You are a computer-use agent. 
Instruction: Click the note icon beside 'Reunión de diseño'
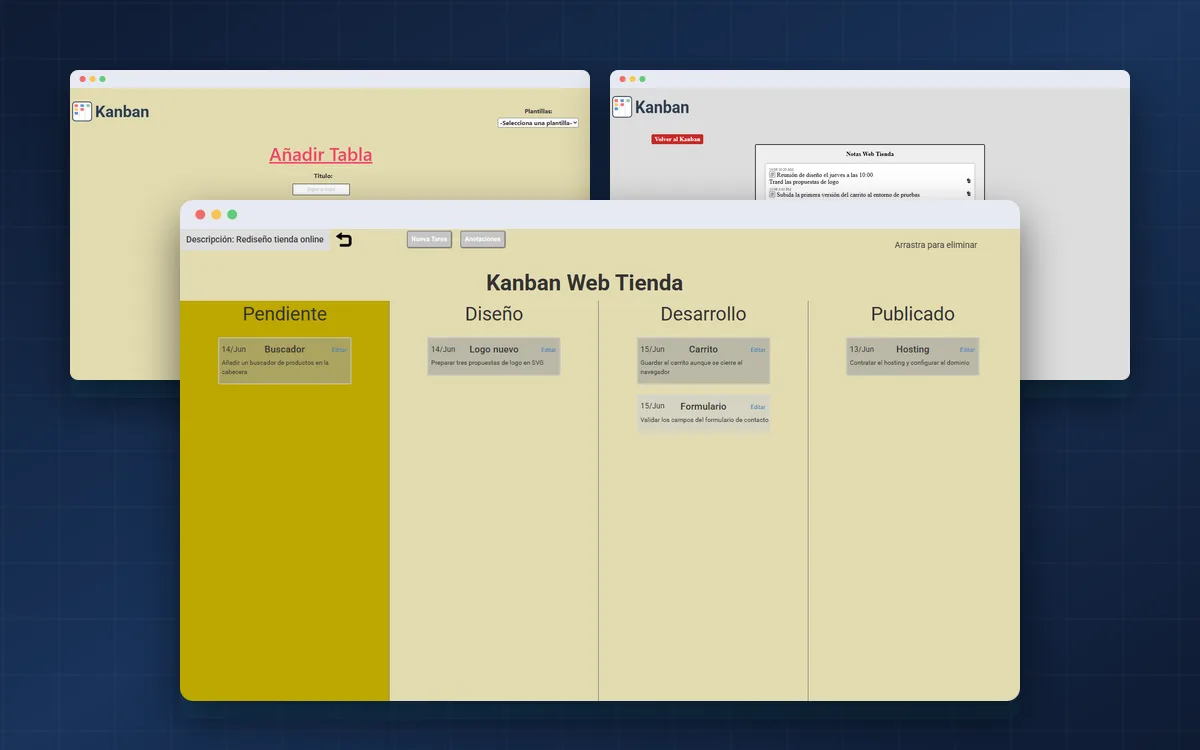point(772,175)
